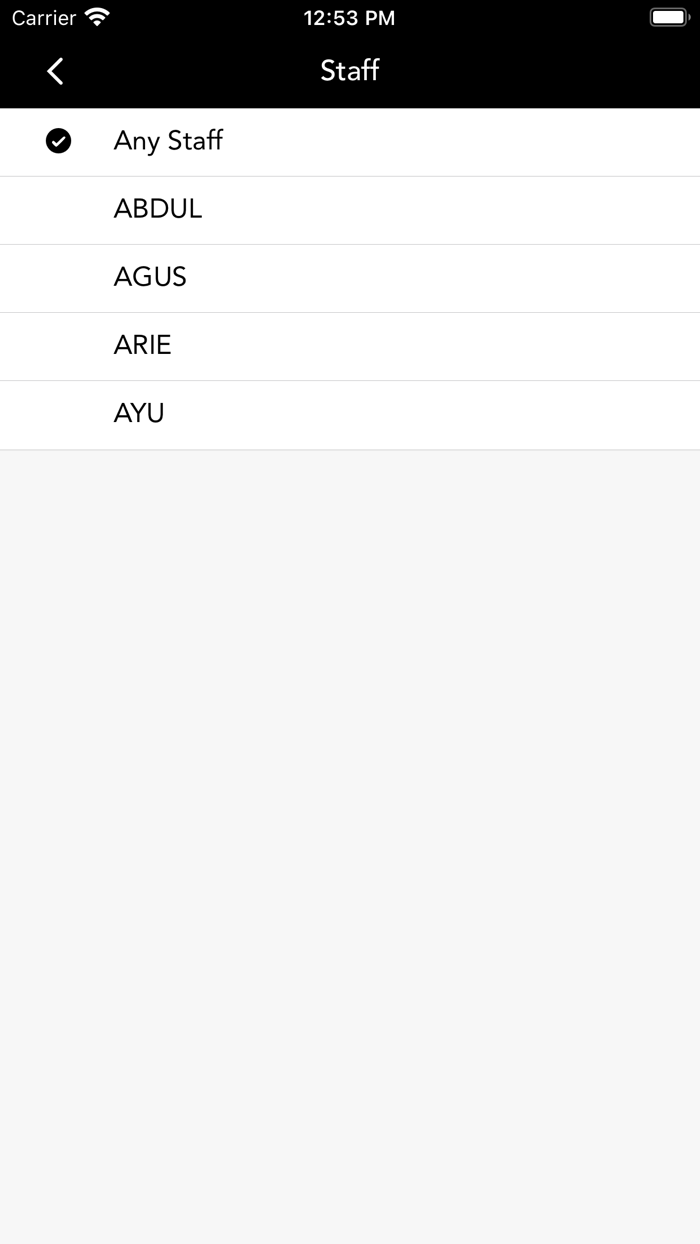Tap the battery icon in the status bar

[x=668, y=17]
